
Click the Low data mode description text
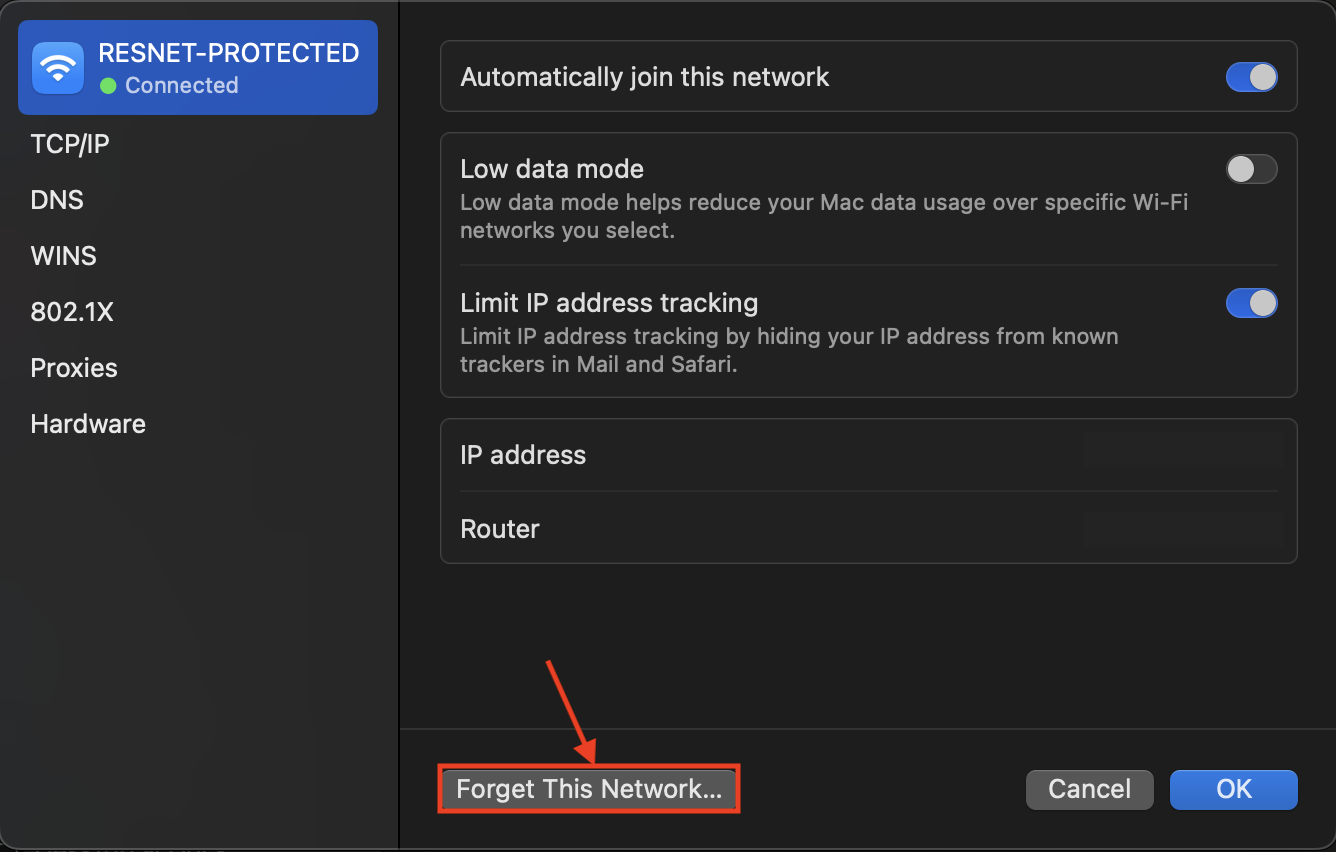824,216
